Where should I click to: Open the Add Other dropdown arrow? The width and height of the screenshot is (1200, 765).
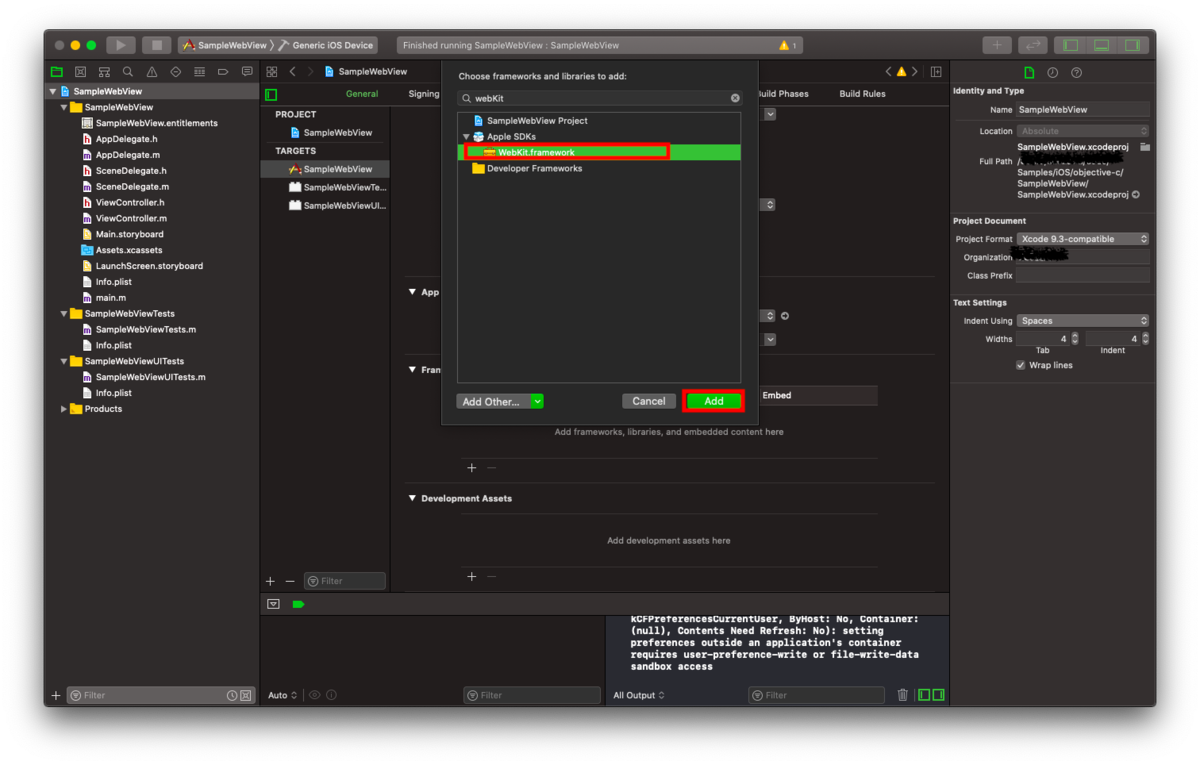[537, 401]
